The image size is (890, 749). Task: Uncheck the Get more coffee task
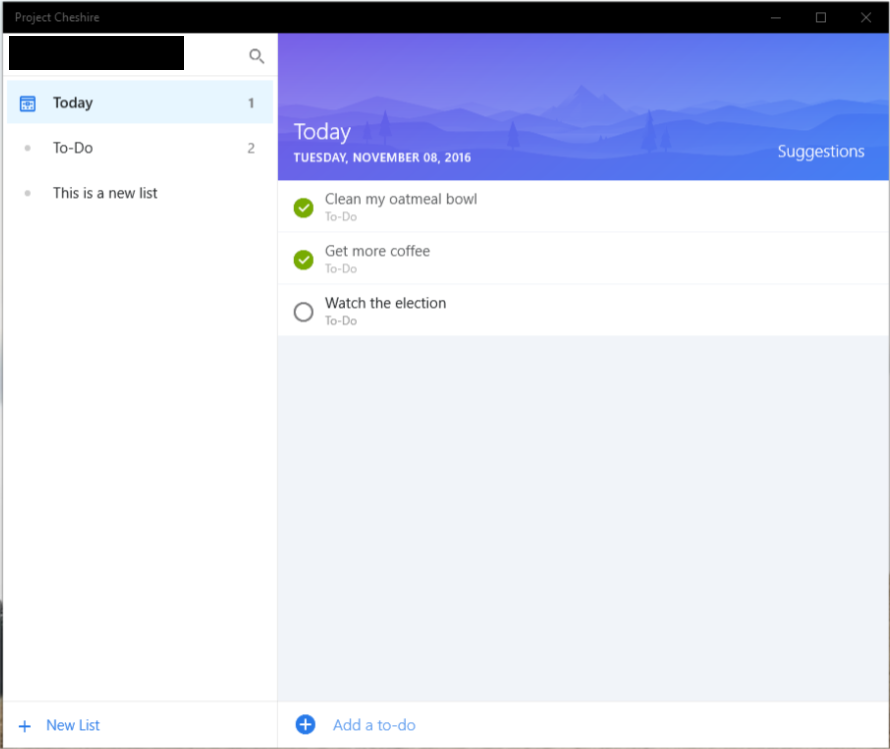[304, 260]
